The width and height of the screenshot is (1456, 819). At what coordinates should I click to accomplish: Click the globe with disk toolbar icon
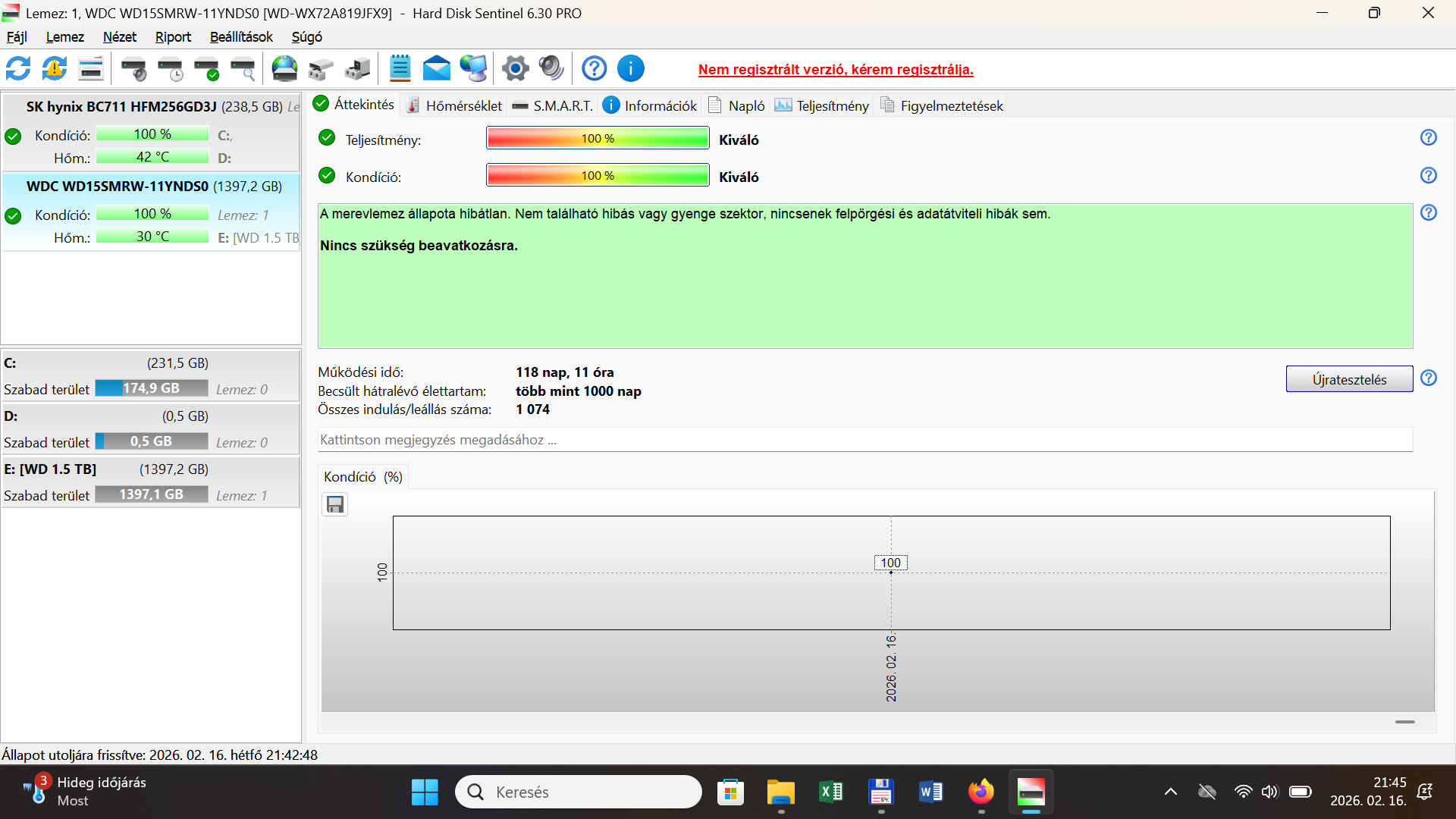point(284,69)
